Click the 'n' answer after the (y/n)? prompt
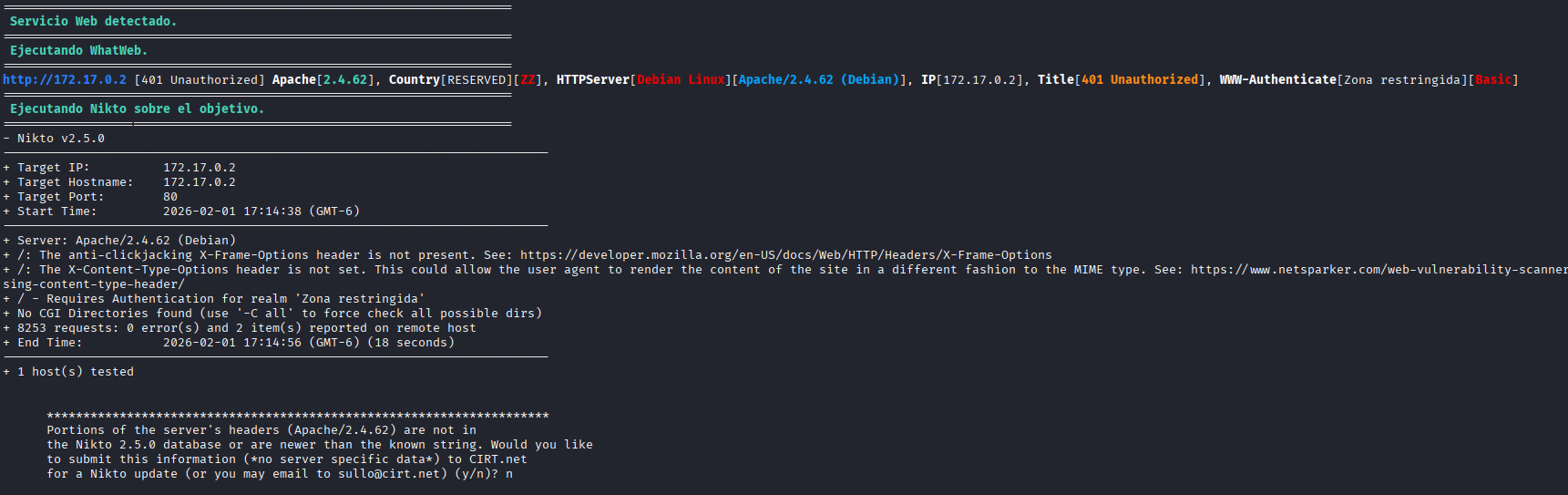 coord(509,474)
